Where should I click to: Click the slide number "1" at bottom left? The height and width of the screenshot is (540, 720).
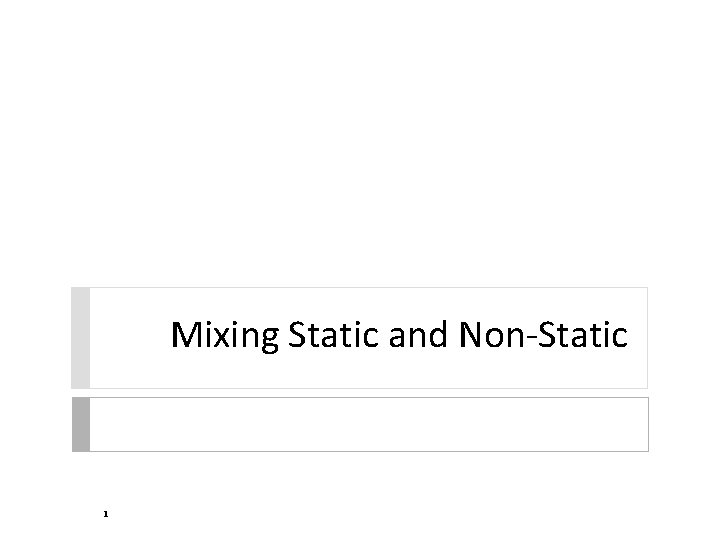pyautogui.click(x=104, y=514)
